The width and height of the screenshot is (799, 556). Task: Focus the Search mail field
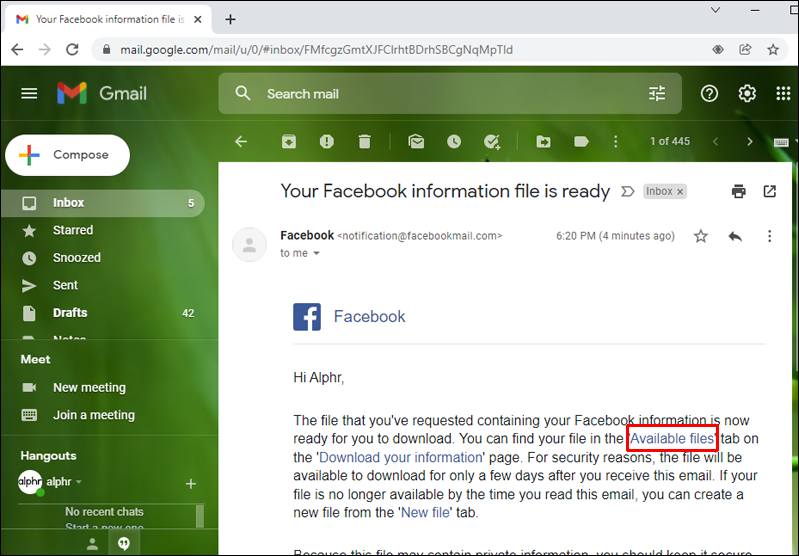[450, 93]
